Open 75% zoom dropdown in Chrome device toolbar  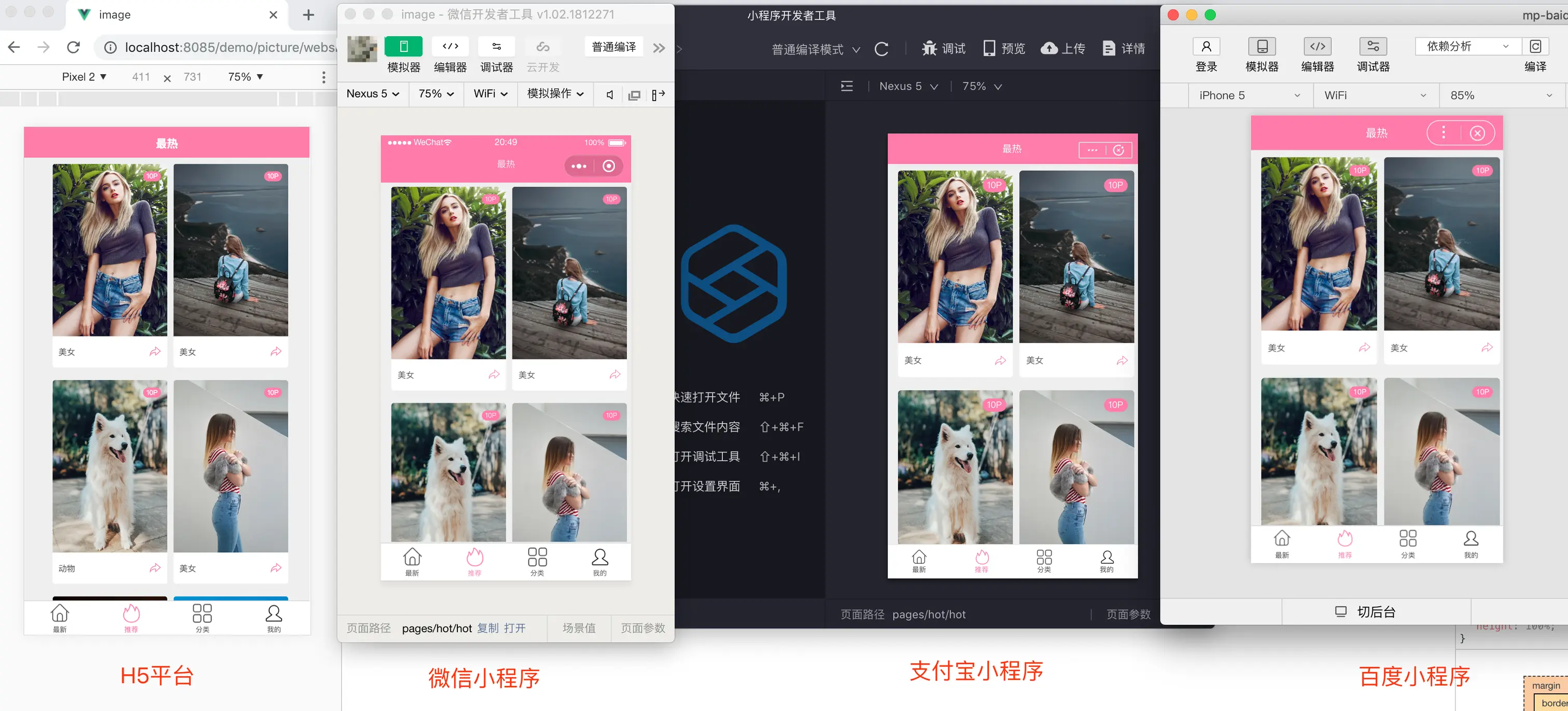[x=245, y=77]
